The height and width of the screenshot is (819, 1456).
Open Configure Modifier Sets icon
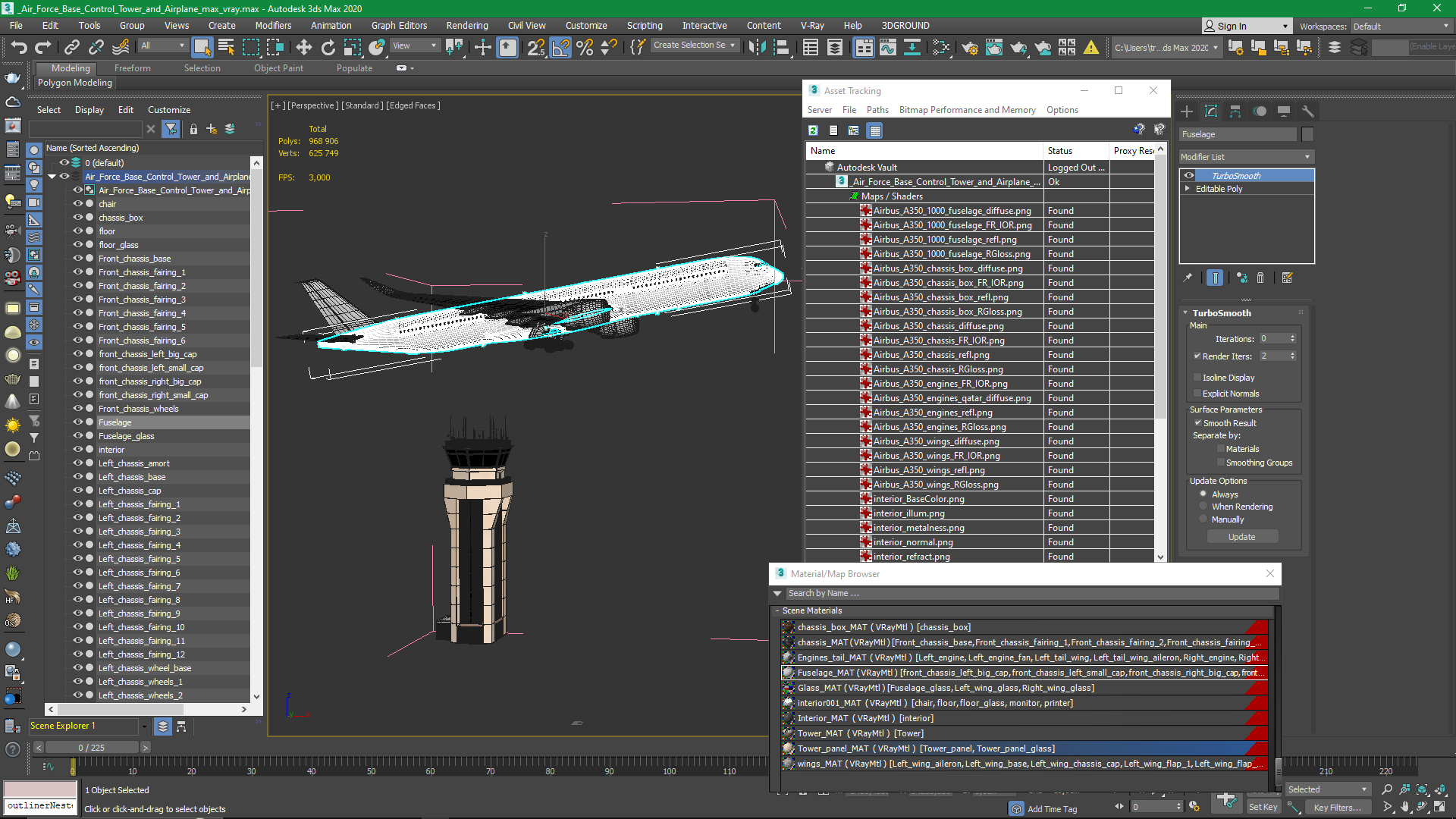(x=1287, y=278)
